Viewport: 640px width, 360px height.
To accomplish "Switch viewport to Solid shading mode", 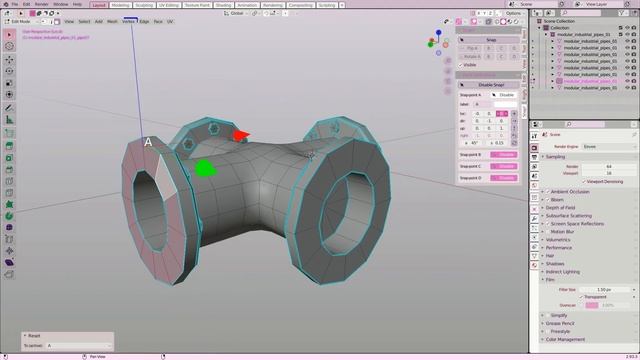I will tap(503, 22).
